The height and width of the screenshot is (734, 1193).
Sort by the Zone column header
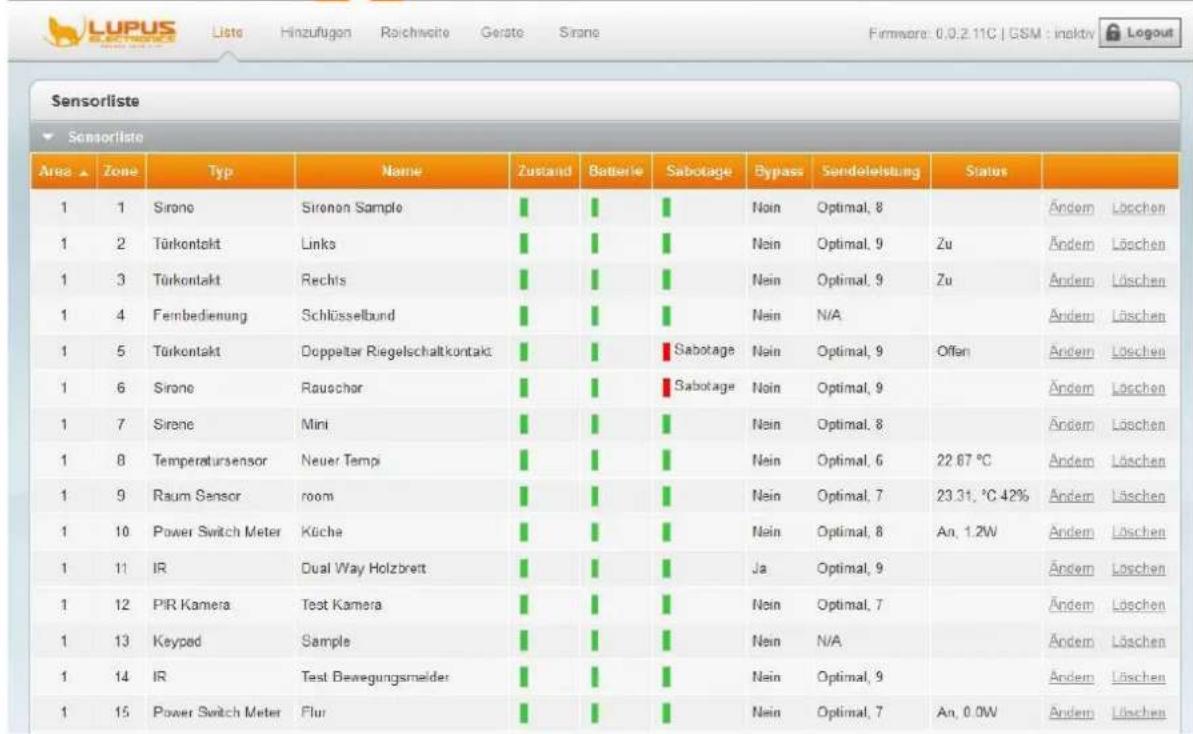click(x=121, y=171)
